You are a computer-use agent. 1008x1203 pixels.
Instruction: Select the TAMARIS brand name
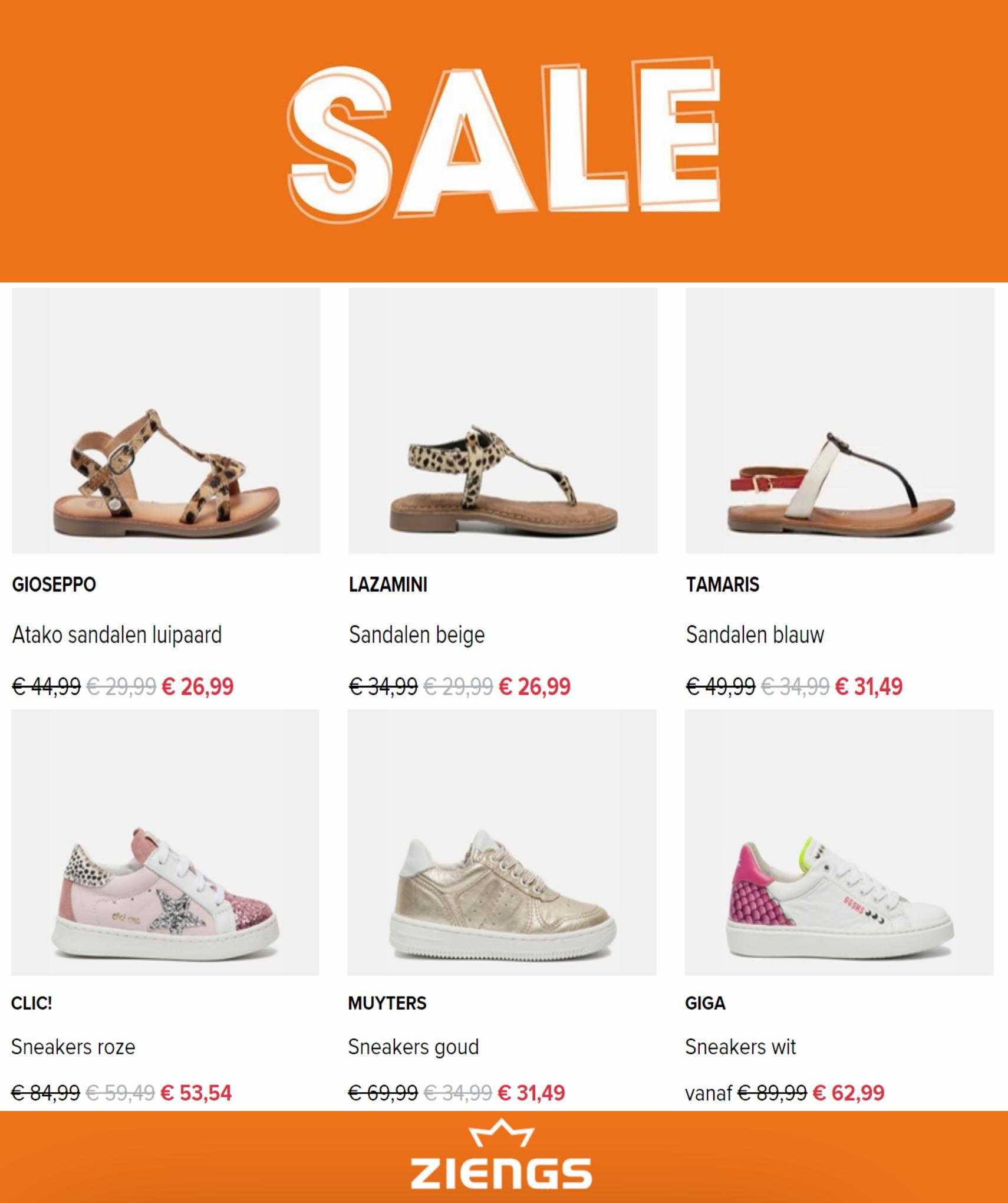(723, 584)
